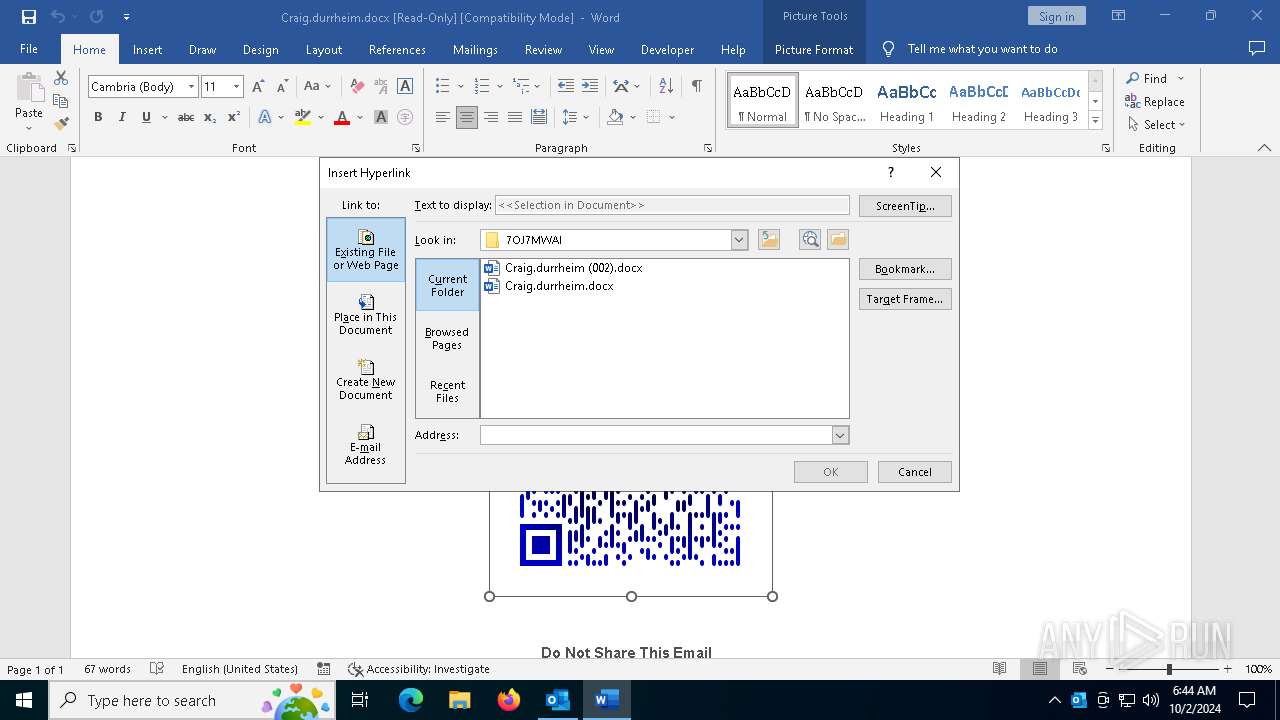The width and height of the screenshot is (1280, 720).
Task: Click the Cut scissors icon
Action: 61,78
